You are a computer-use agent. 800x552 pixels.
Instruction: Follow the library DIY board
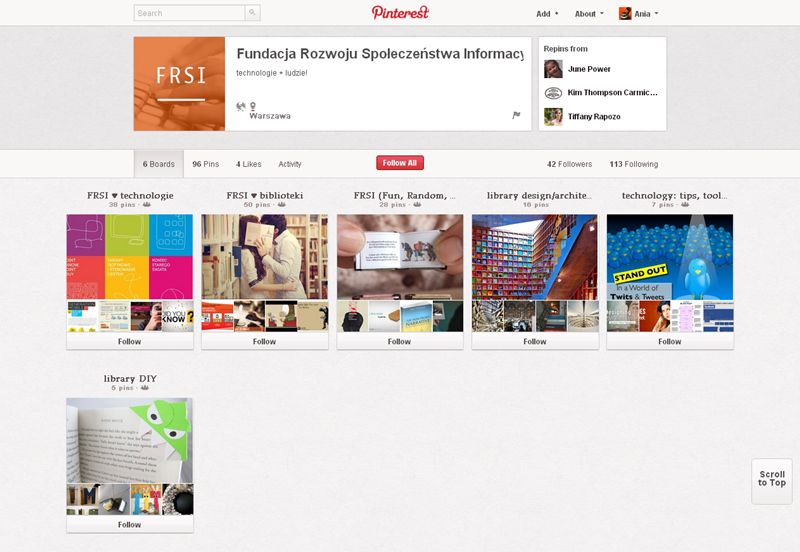coord(130,524)
